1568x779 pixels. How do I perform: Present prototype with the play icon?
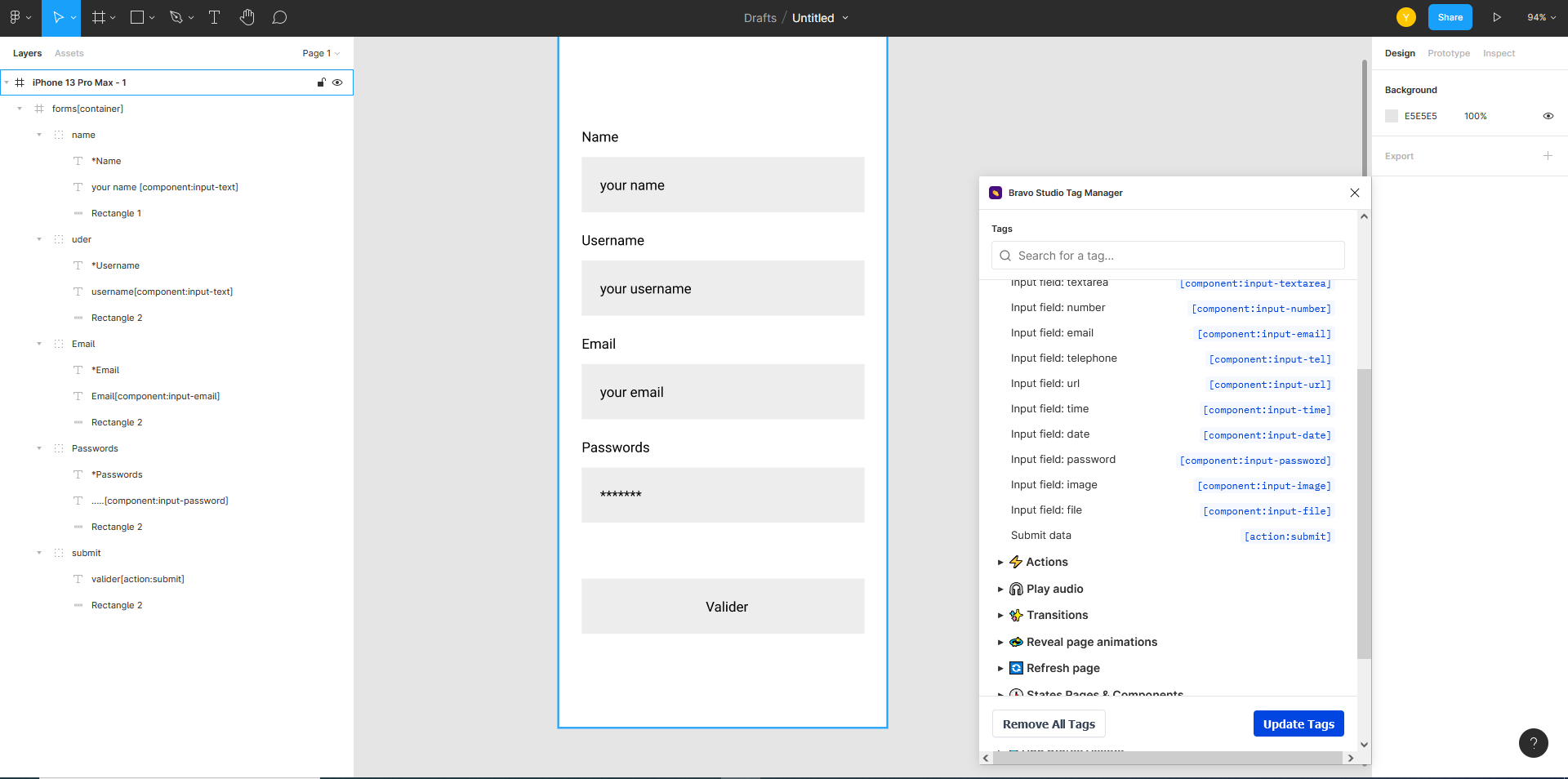1497,17
